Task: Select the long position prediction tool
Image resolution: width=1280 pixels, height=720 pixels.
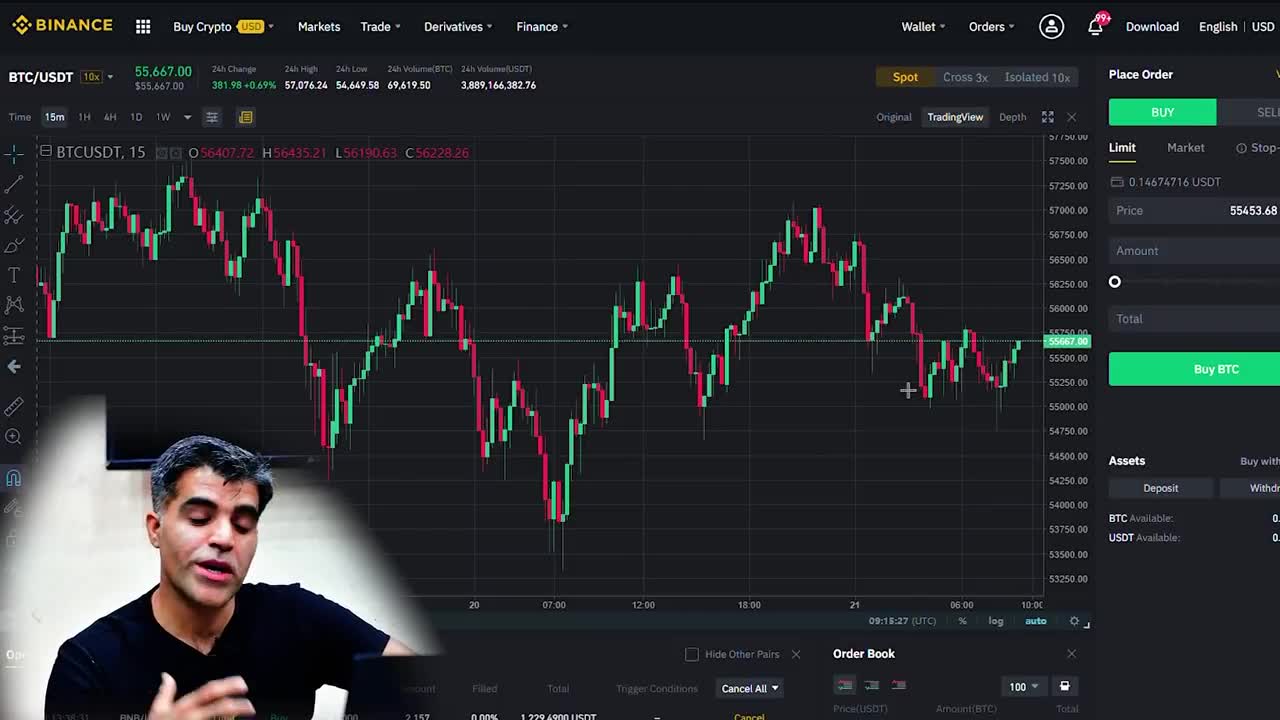Action: 14,336
